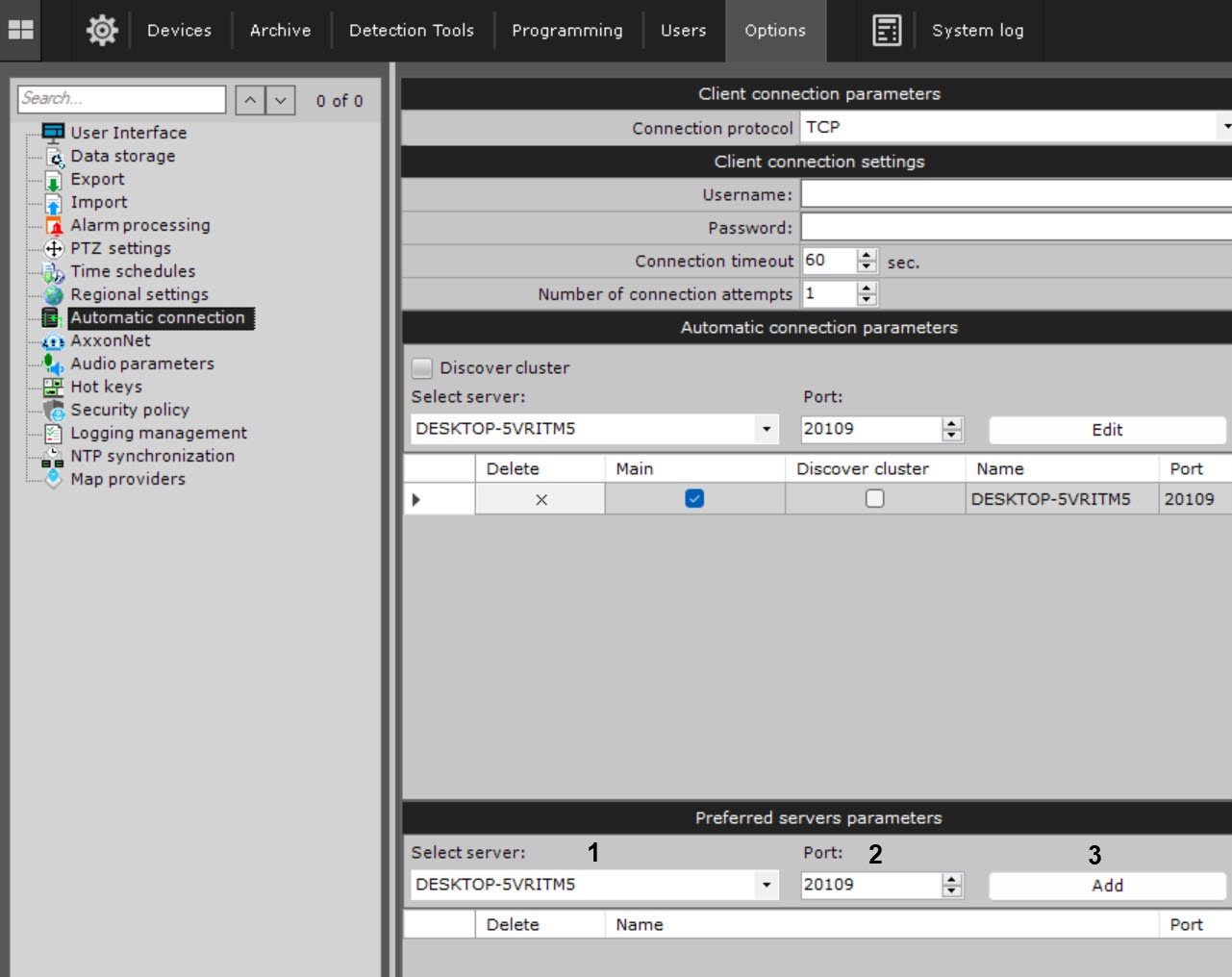Toggle Discover cluster checkbox in table row
This screenshot has height=977, width=1232.
coord(874,499)
